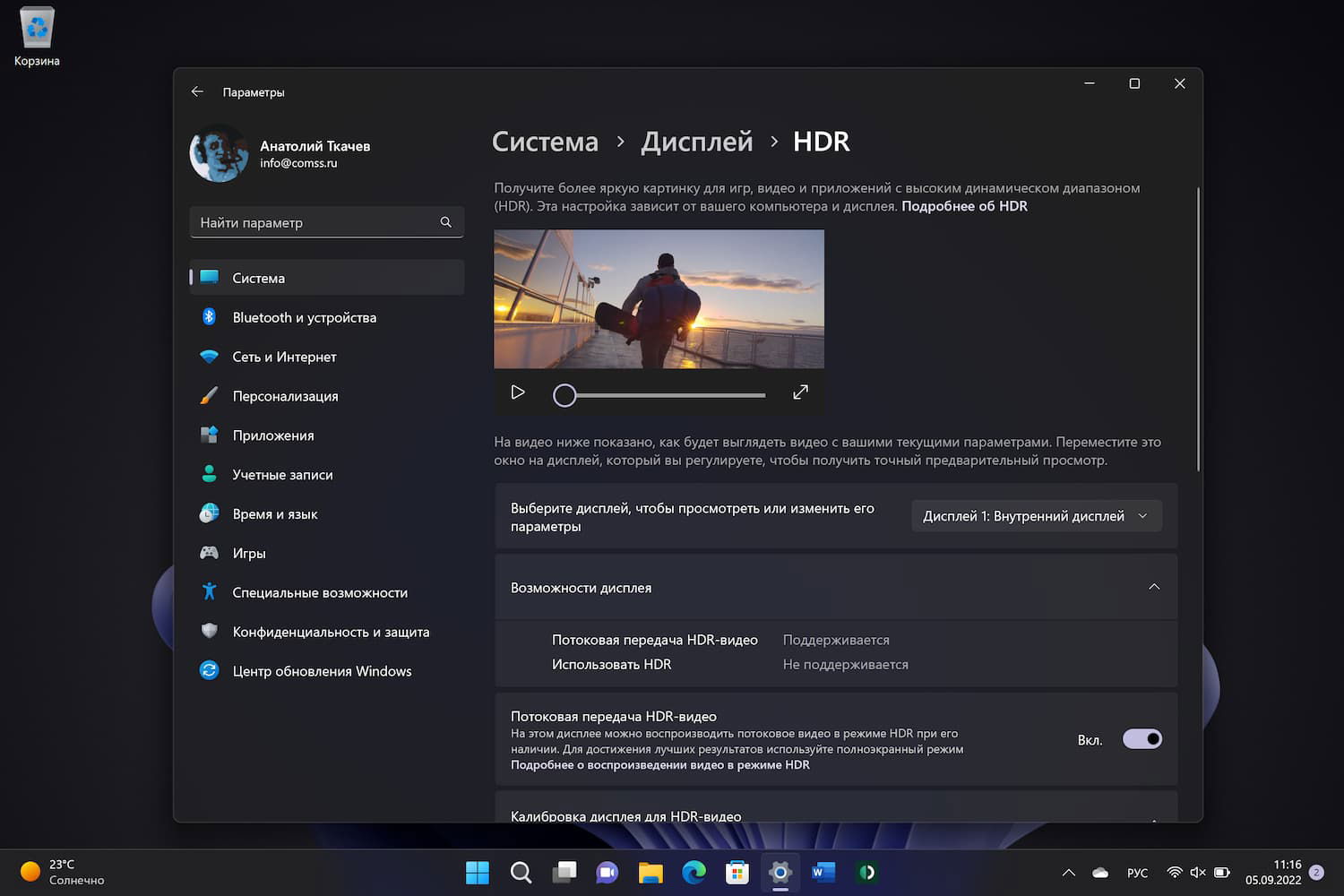The image size is (1344, 896).
Task: Open Microsoft Word from the taskbar
Action: click(x=823, y=872)
